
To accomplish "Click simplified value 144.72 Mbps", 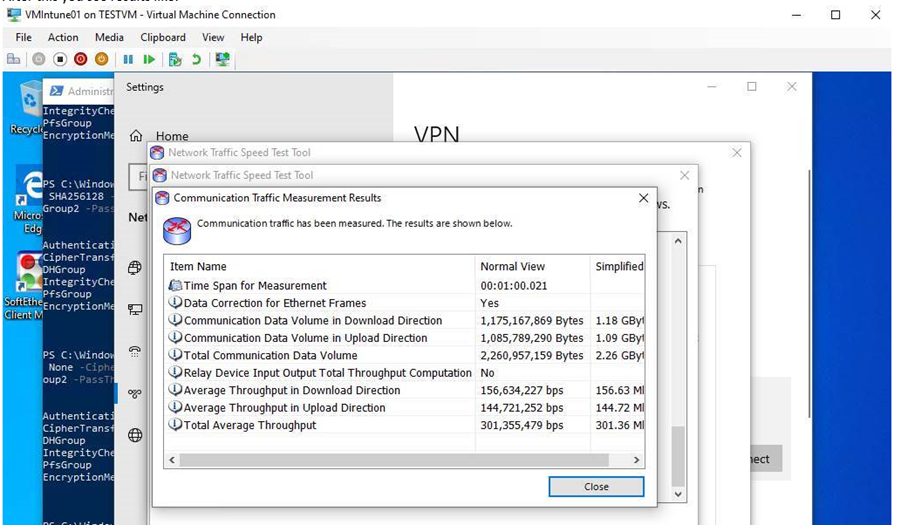I will click(x=619, y=408).
